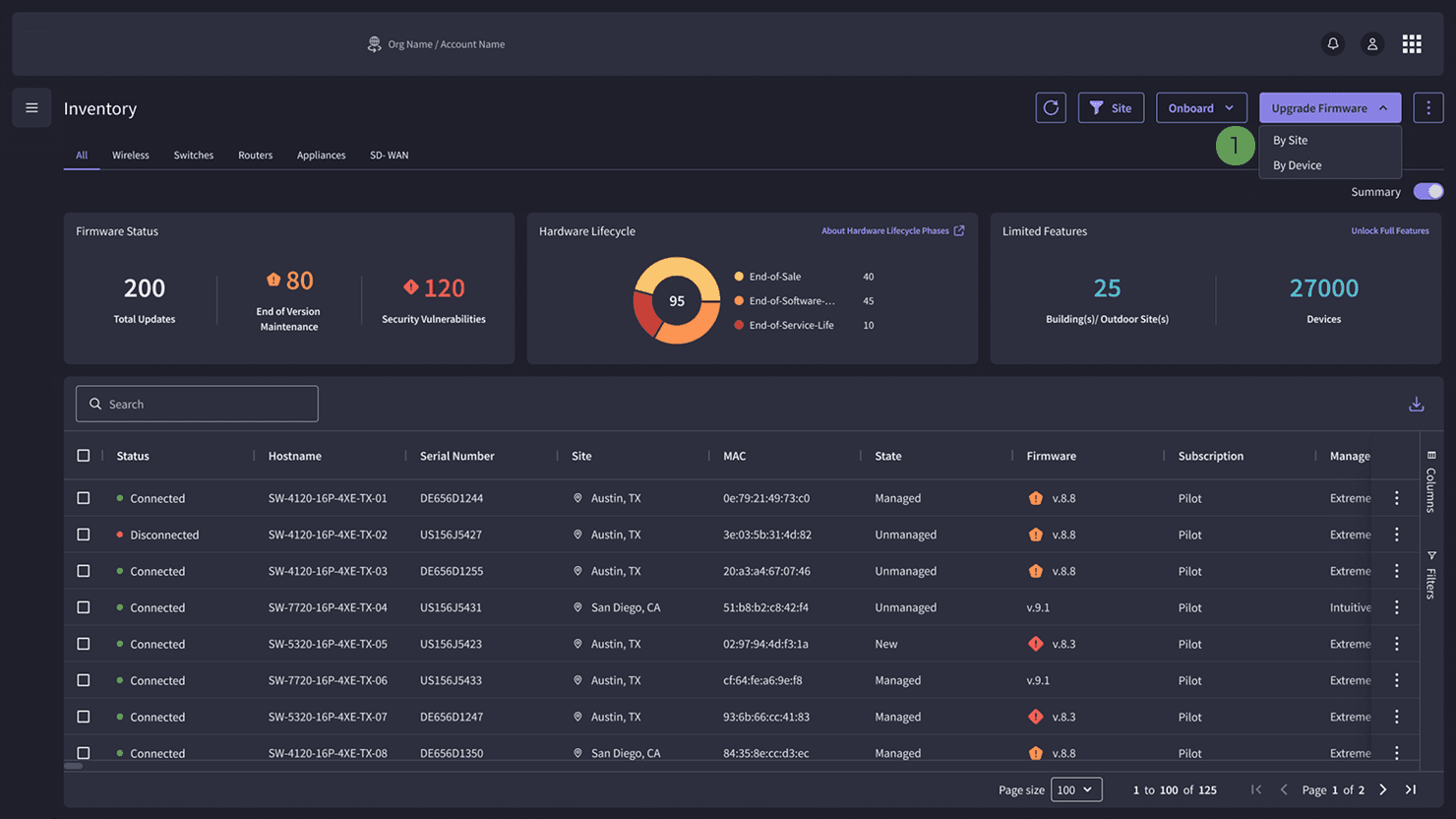
Task: Check the row for SW-7720-16P-4XE-TX-04
Action: pos(84,607)
